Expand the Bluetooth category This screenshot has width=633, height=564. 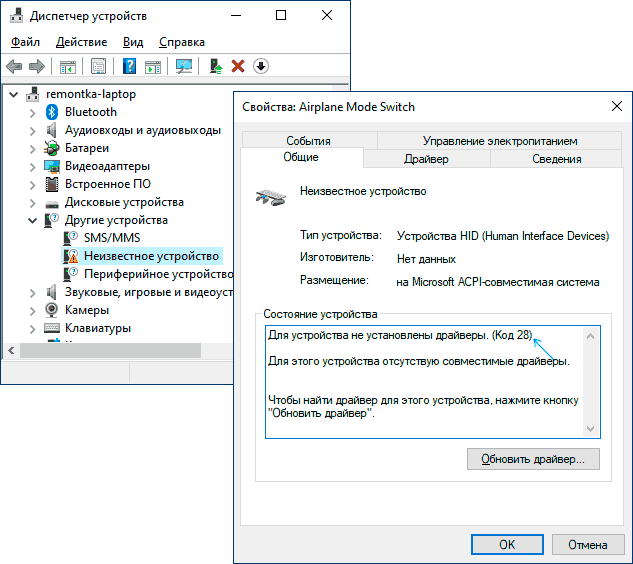33,113
